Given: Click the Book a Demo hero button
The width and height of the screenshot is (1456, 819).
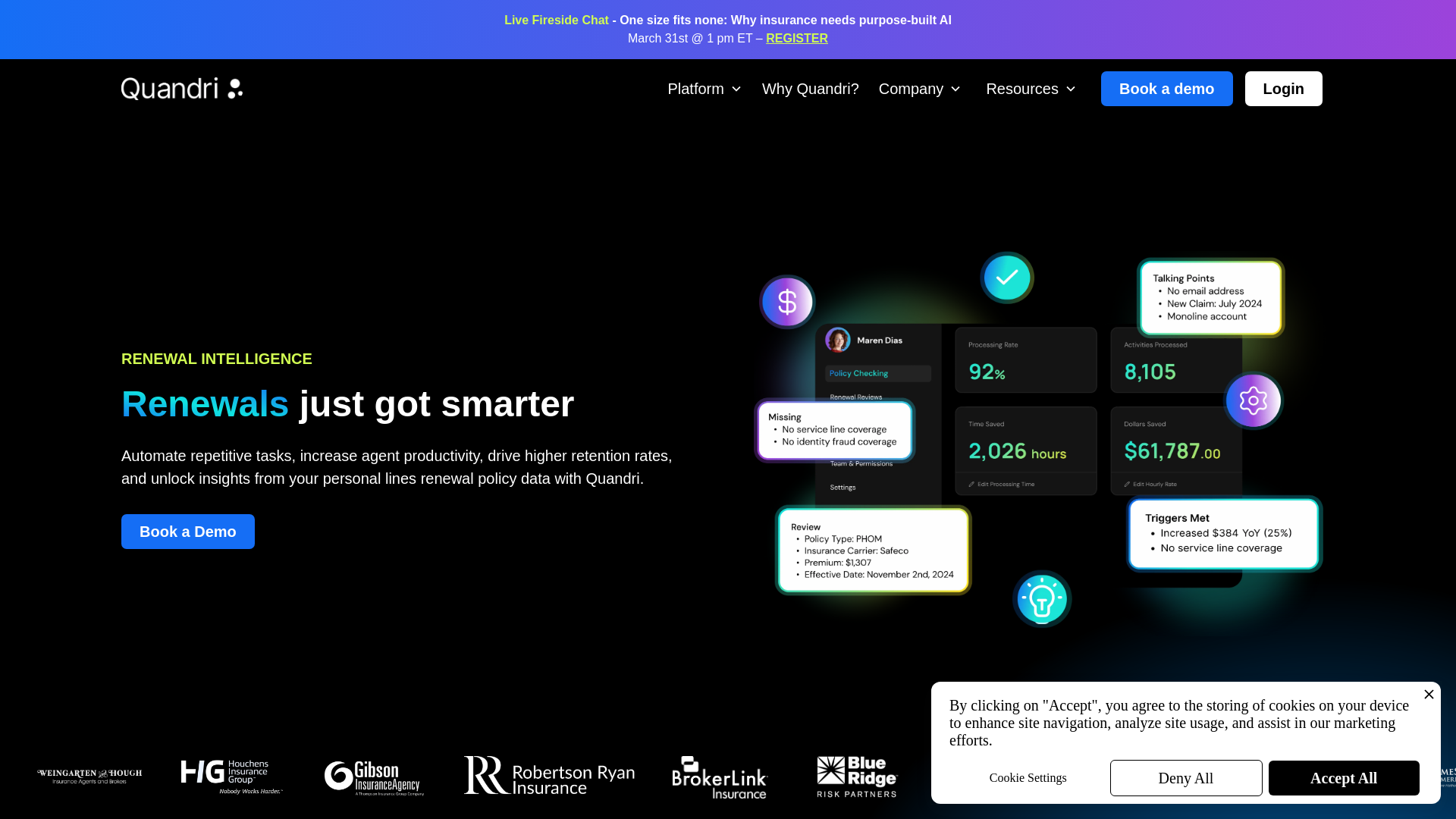Looking at the screenshot, I should tap(188, 532).
